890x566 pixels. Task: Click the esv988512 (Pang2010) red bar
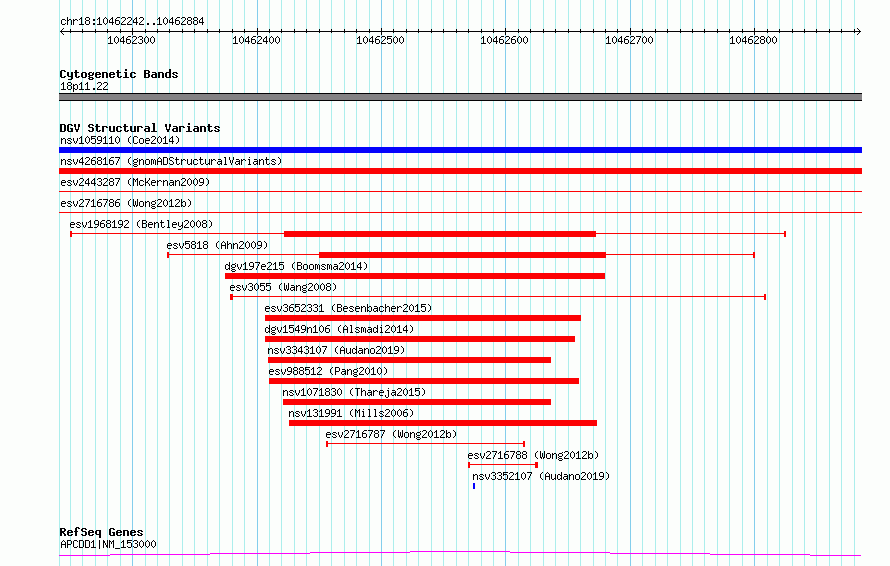click(x=424, y=381)
